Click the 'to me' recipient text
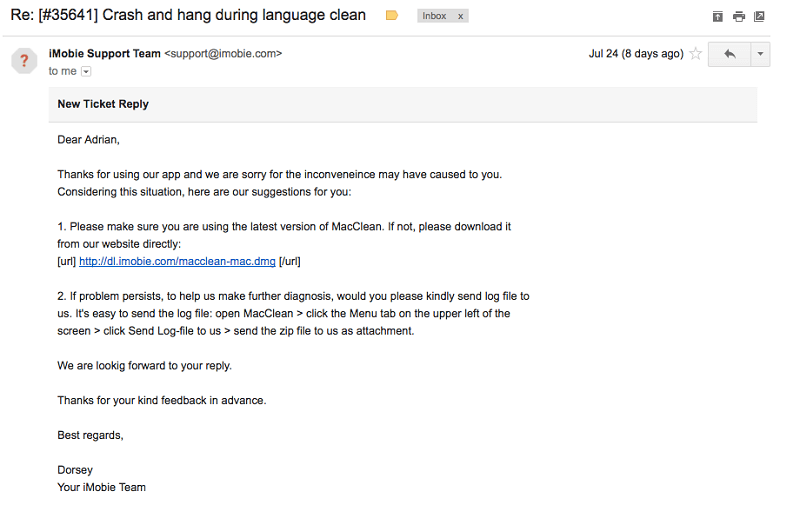This screenshot has width=800, height=505. pos(63,71)
